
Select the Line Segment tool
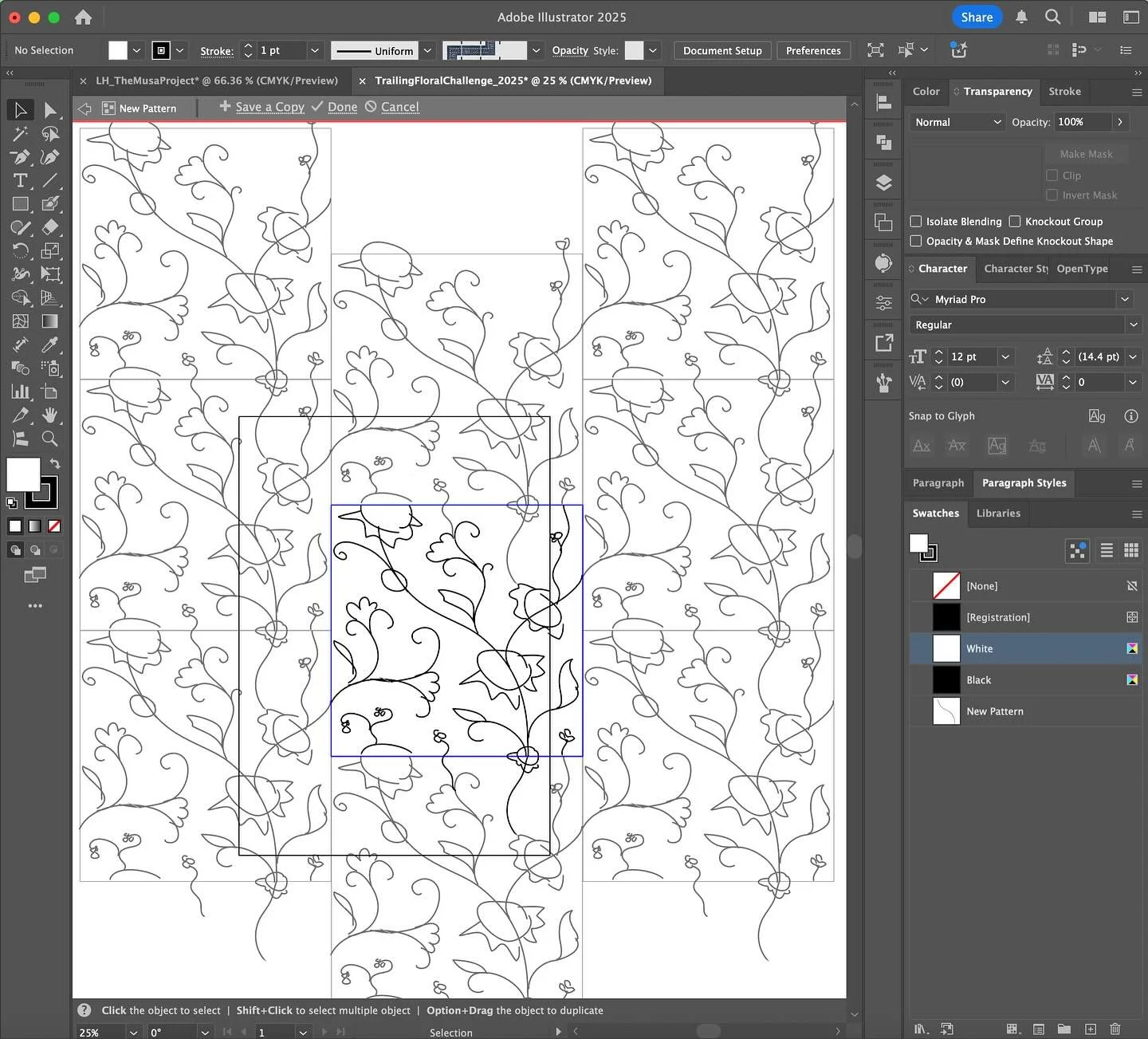point(50,180)
